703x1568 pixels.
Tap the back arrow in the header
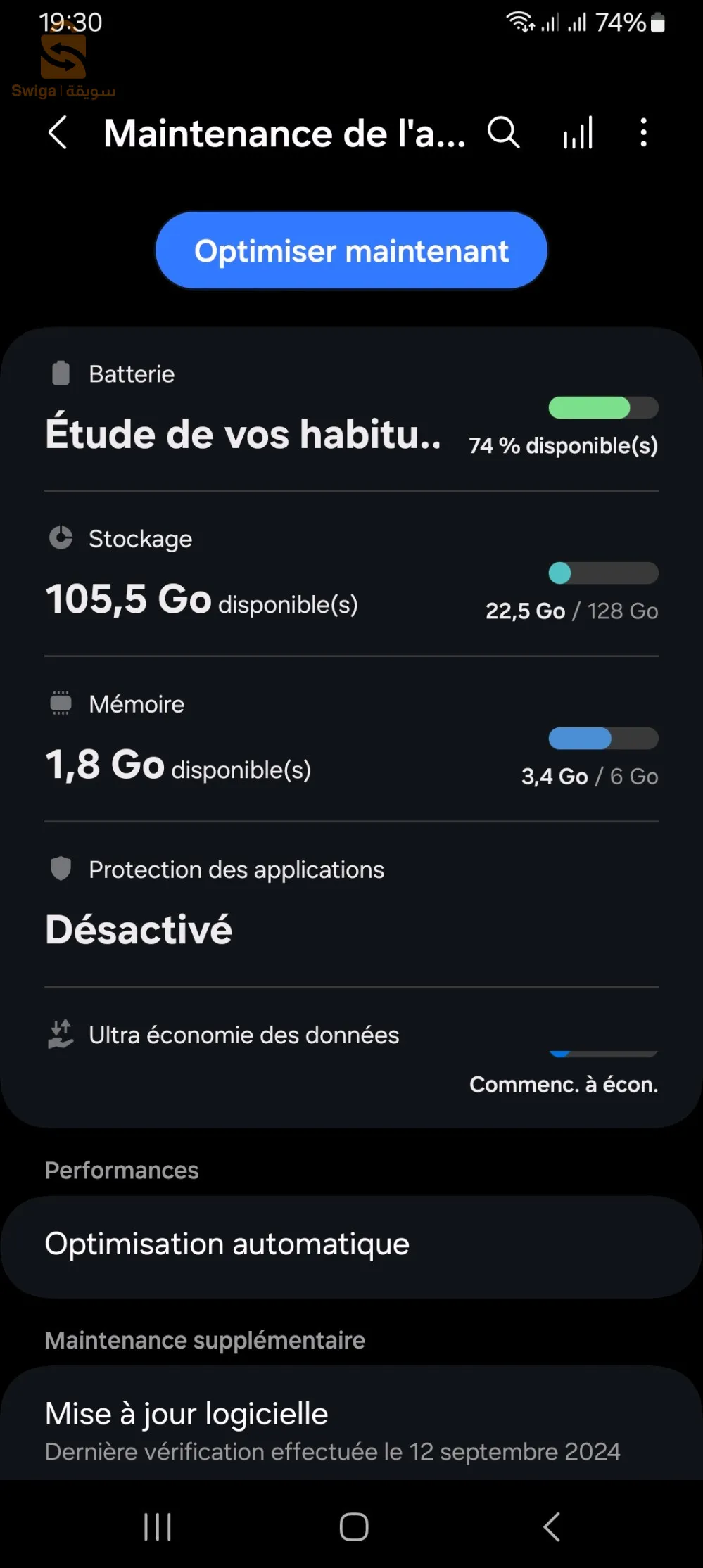[x=58, y=132]
